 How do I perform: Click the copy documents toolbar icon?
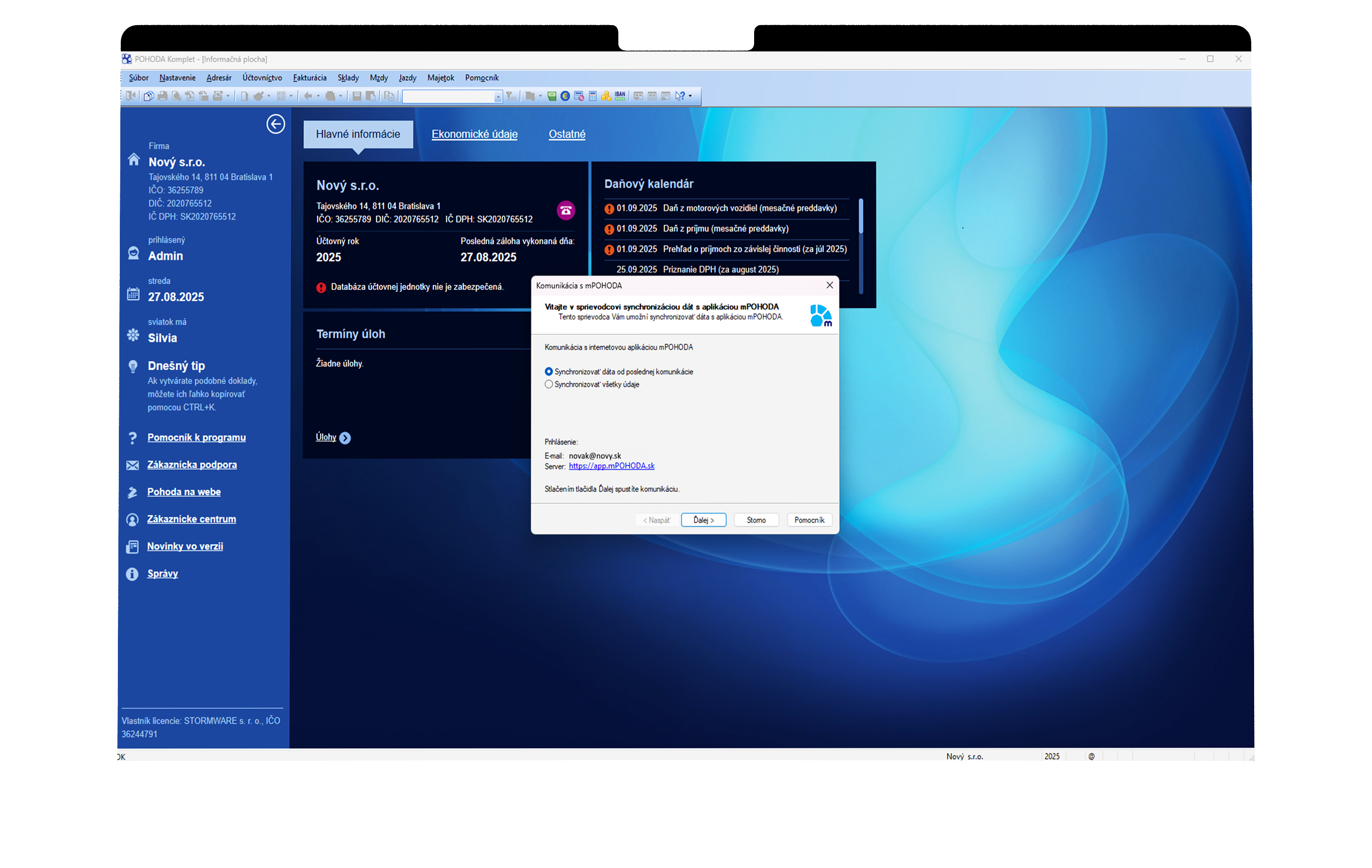pyautogui.click(x=149, y=96)
